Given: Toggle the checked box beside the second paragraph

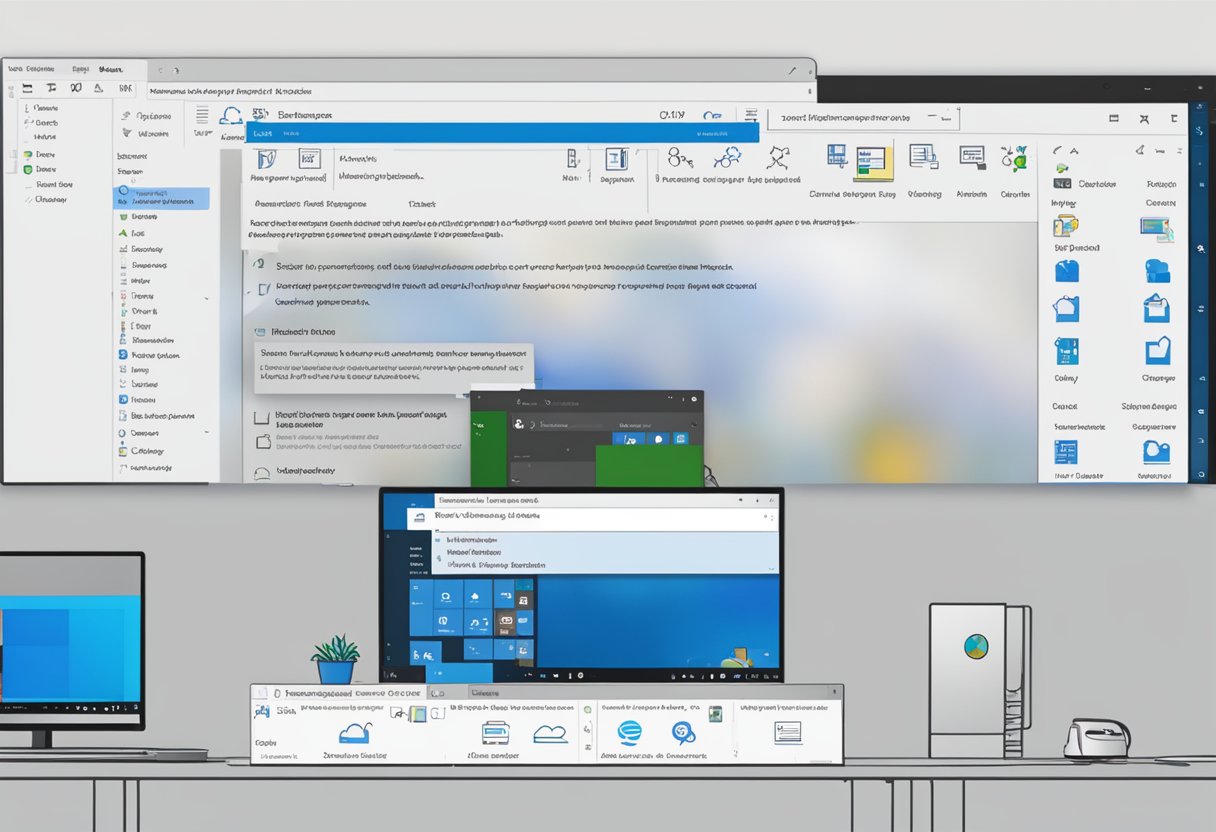Looking at the screenshot, I should click(x=263, y=289).
